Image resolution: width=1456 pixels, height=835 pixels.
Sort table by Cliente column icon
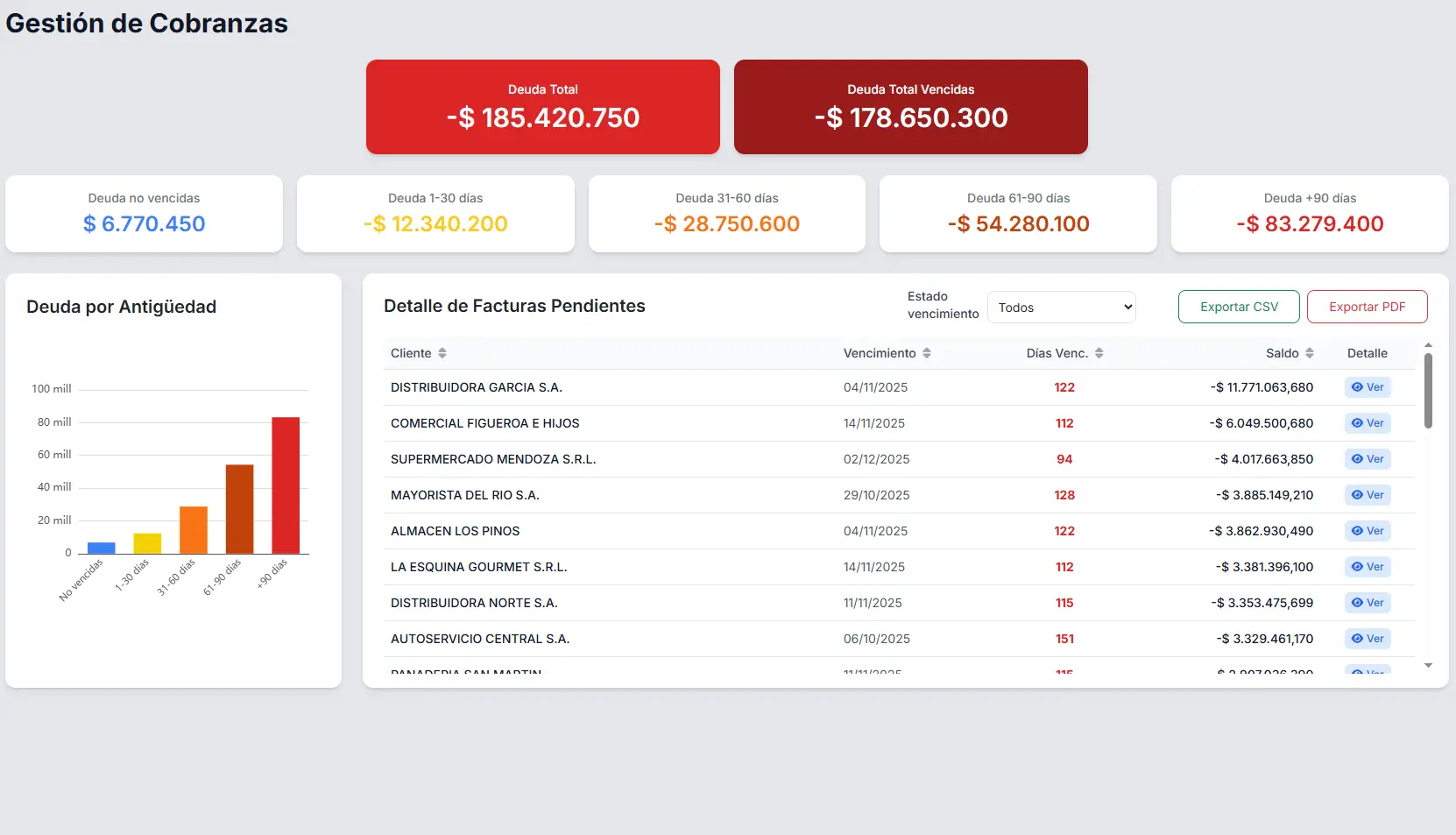442,353
